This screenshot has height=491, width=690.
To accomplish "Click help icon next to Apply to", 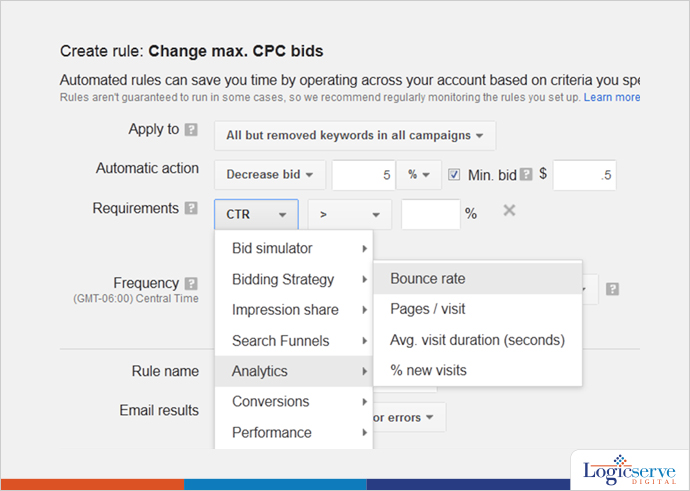I will (191, 130).
